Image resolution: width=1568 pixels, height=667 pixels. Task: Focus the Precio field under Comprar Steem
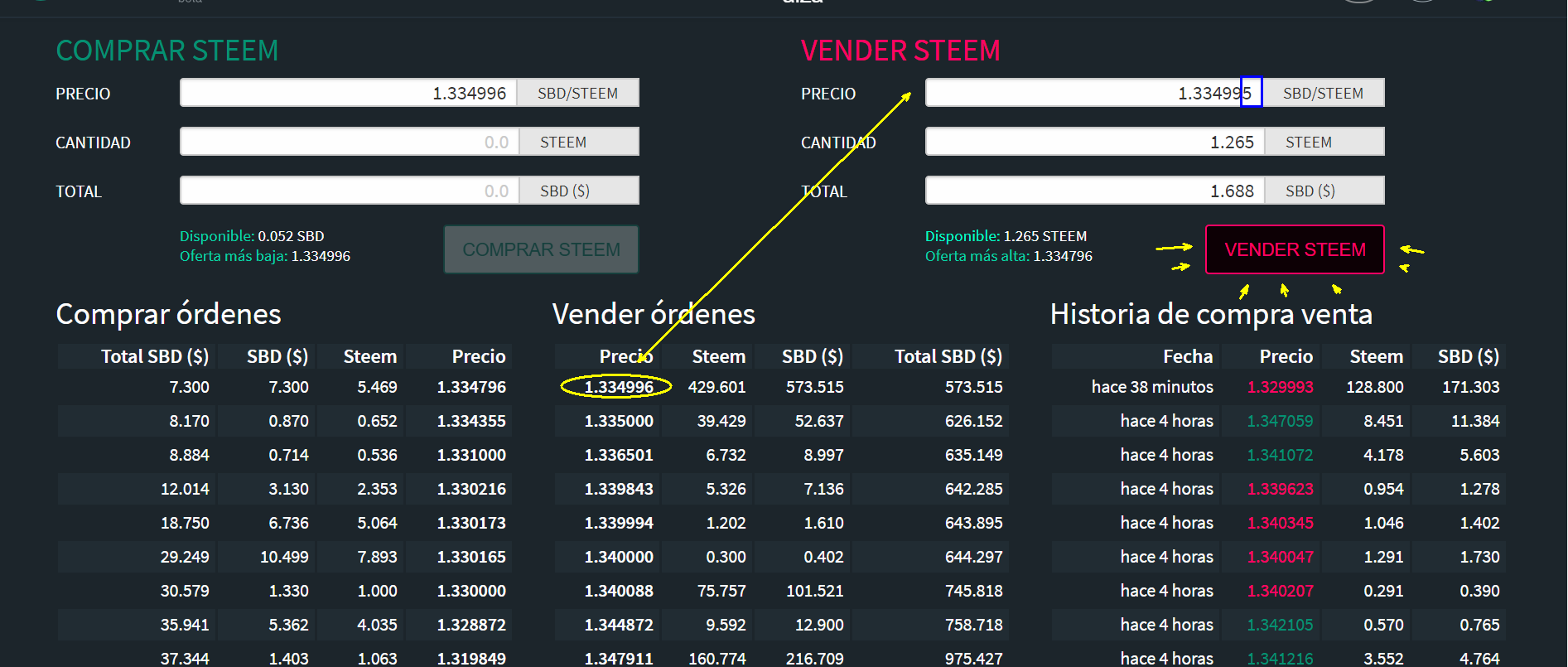coord(349,93)
